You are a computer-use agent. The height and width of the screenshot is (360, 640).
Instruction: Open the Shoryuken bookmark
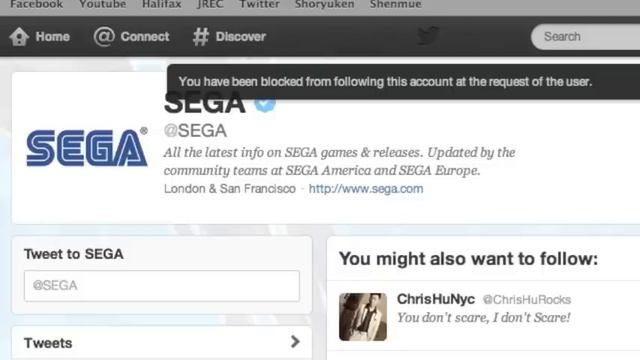coord(324,4)
